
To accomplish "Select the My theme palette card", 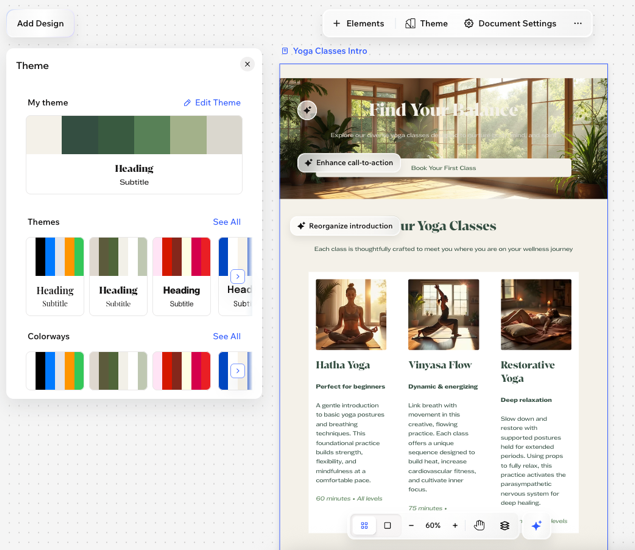I will click(134, 155).
